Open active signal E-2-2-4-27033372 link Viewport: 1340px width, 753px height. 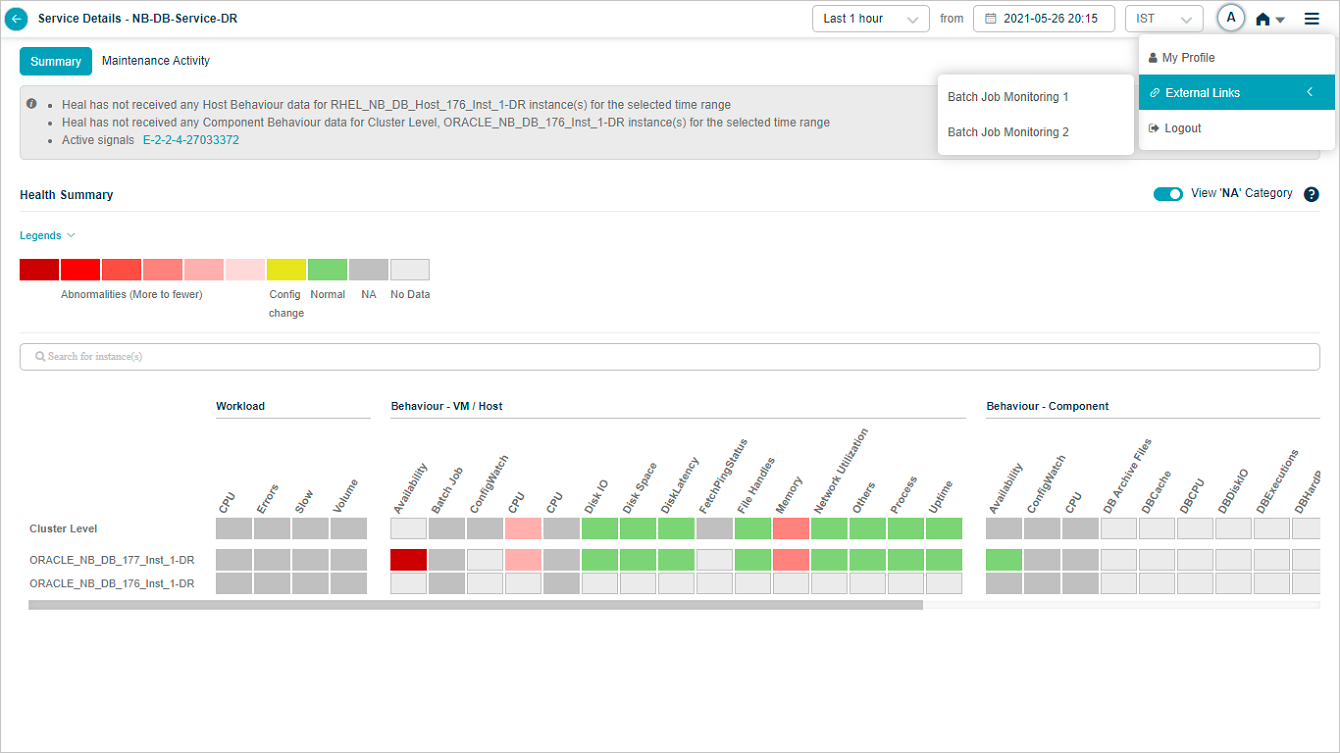pyautogui.click(x=191, y=140)
